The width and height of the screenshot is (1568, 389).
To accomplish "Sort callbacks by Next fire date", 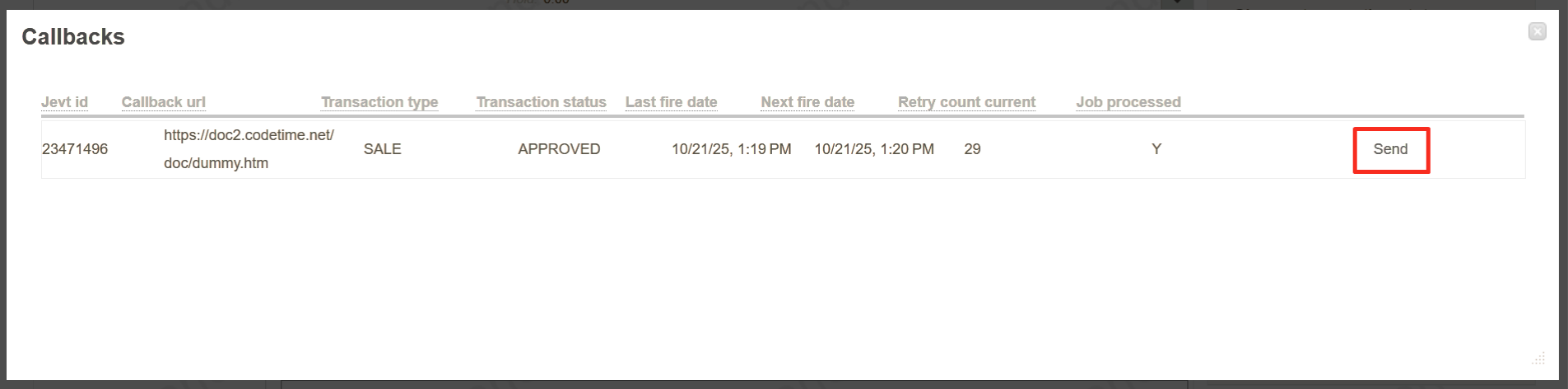I will click(807, 102).
